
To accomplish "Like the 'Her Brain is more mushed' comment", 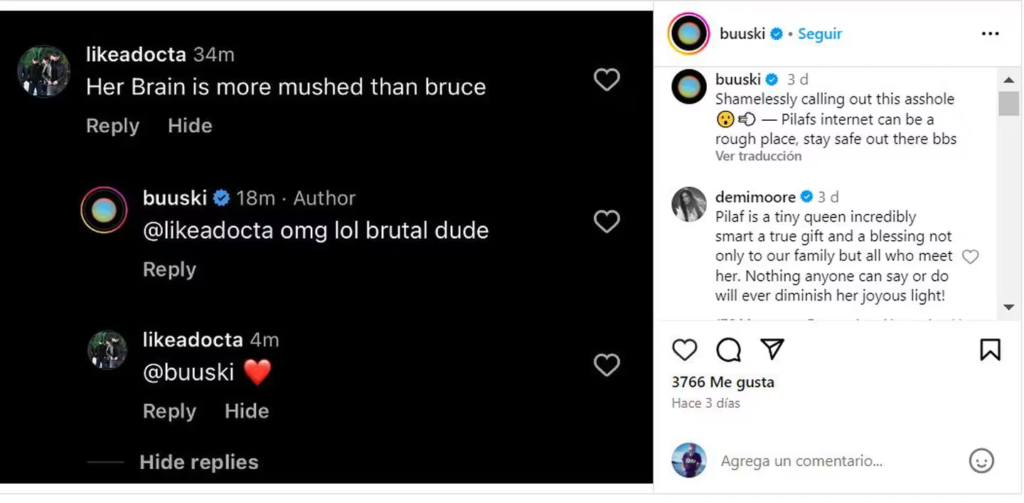I will coord(607,80).
